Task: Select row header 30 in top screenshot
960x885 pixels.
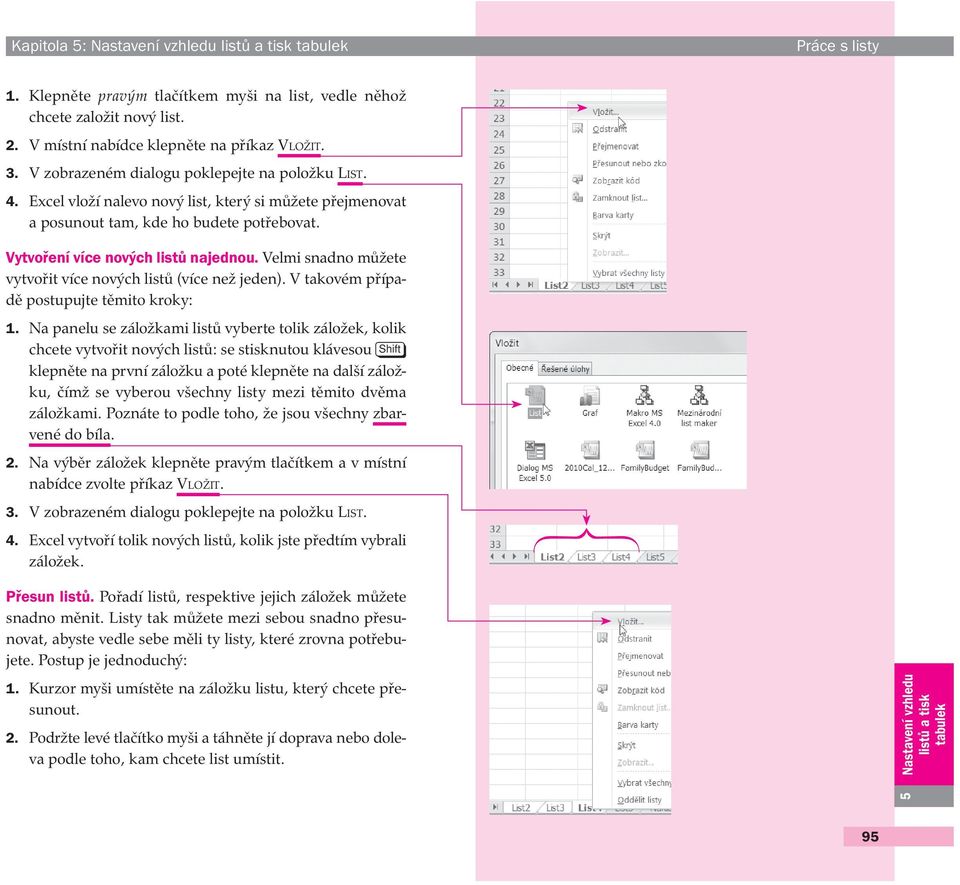Action: point(500,226)
